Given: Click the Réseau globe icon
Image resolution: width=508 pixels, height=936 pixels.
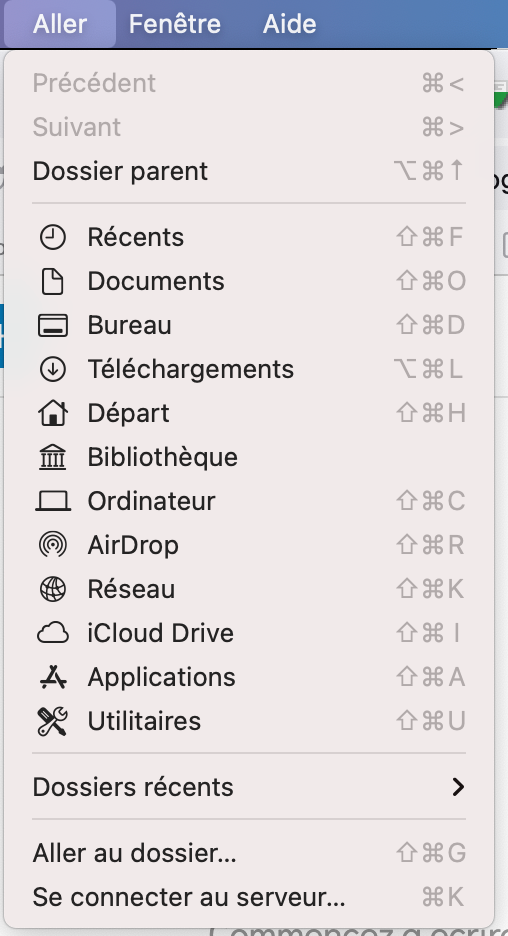Looking at the screenshot, I should pos(53,590).
